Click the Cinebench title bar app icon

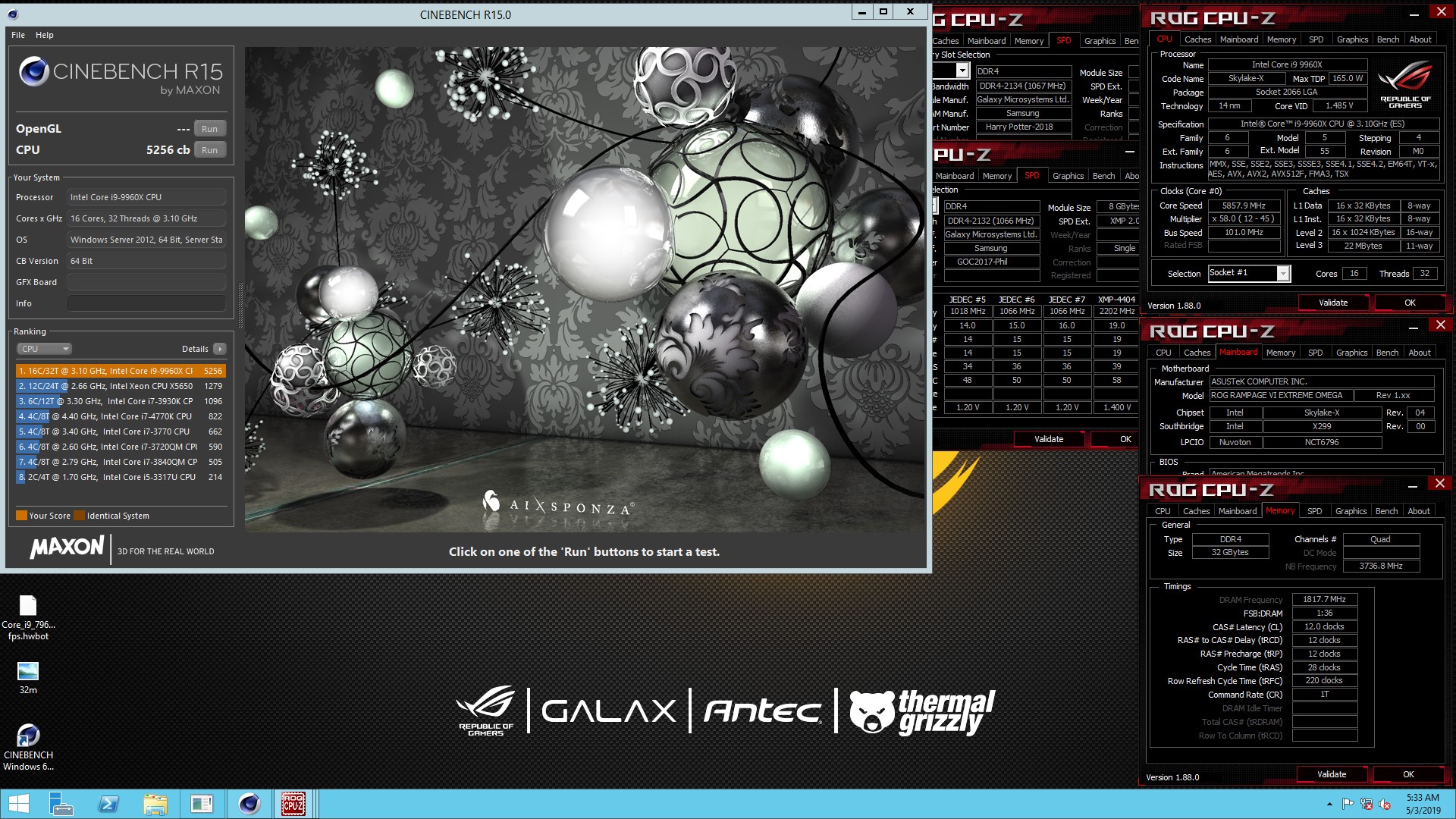click(x=13, y=14)
